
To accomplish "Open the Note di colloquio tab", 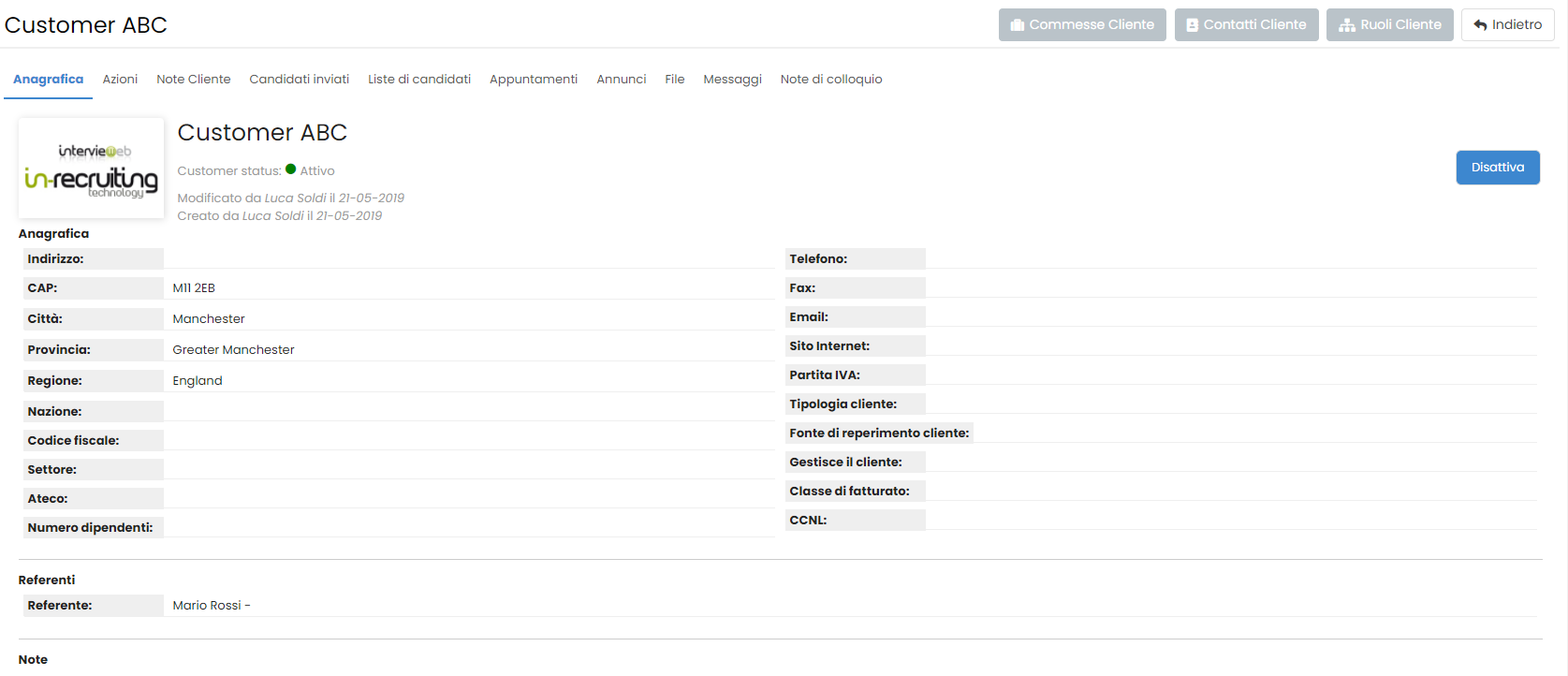I will 830,80.
